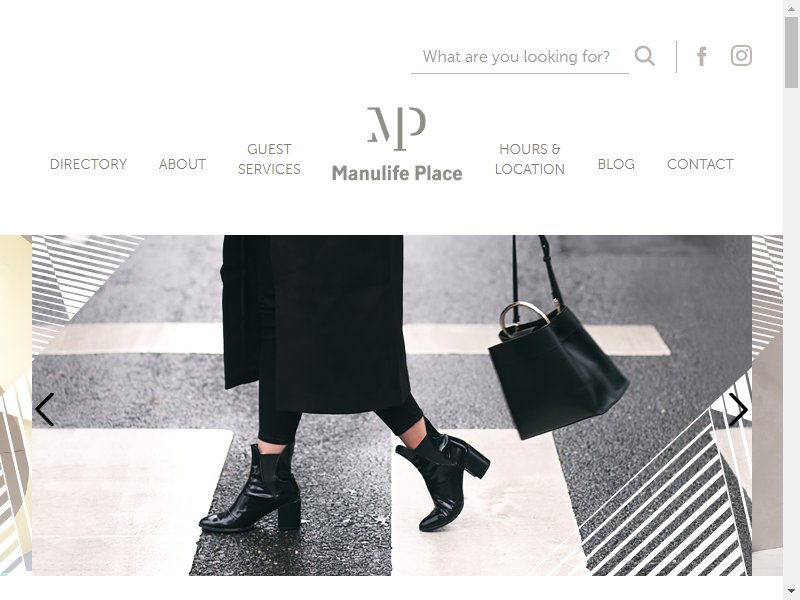The image size is (800, 600).
Task: Open the Guest Services menu
Action: click(269, 159)
